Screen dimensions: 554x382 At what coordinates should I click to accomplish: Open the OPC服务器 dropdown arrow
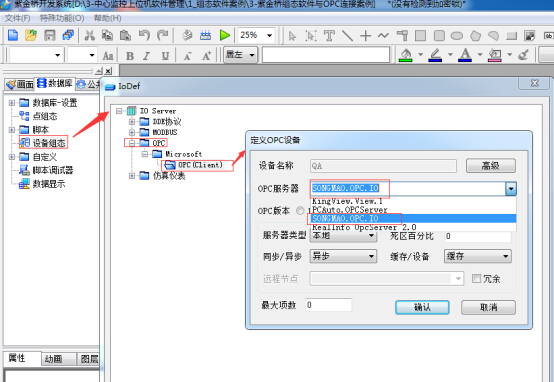tap(511, 189)
